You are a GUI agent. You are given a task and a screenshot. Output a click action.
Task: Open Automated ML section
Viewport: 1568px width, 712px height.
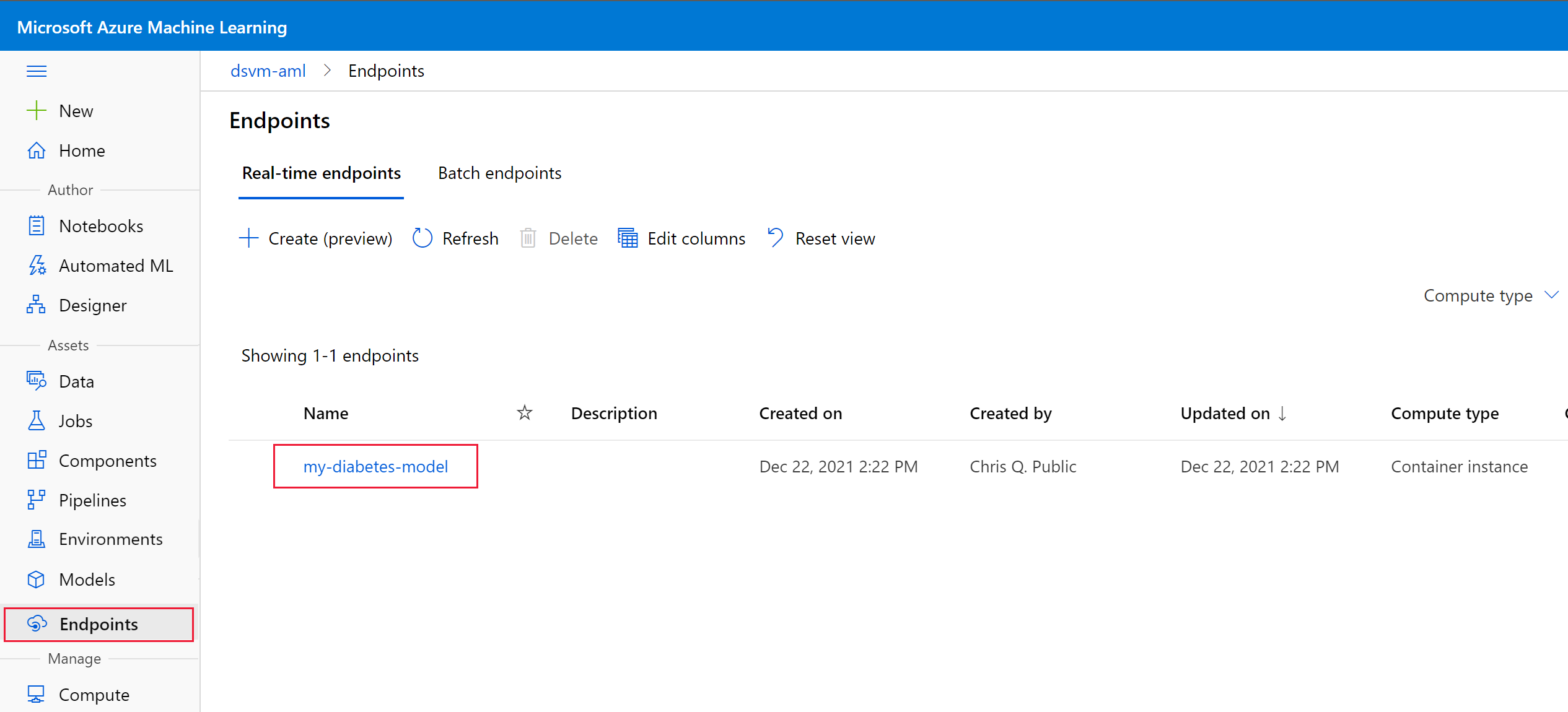[x=115, y=266]
